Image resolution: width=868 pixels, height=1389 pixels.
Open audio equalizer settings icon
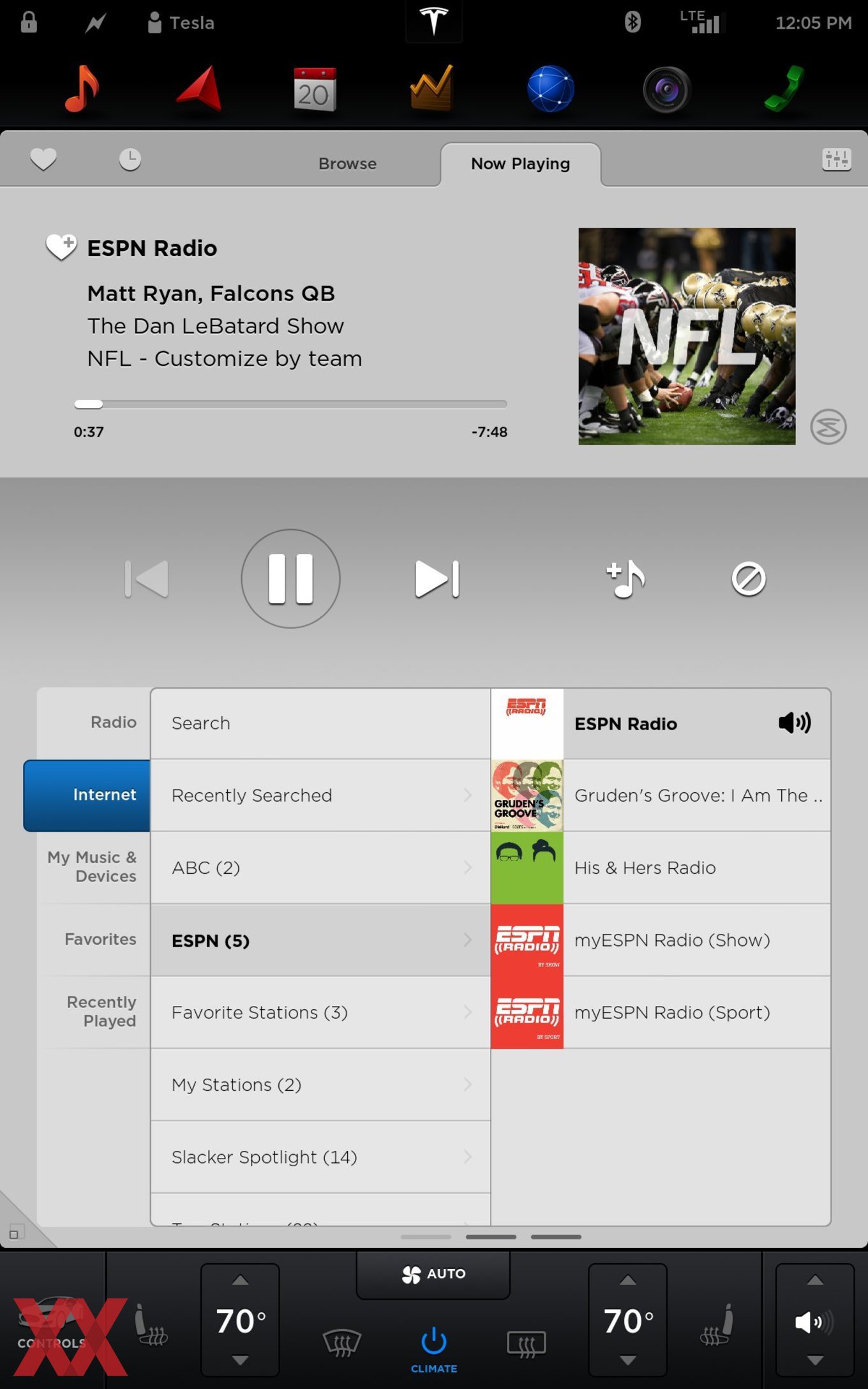(x=836, y=159)
